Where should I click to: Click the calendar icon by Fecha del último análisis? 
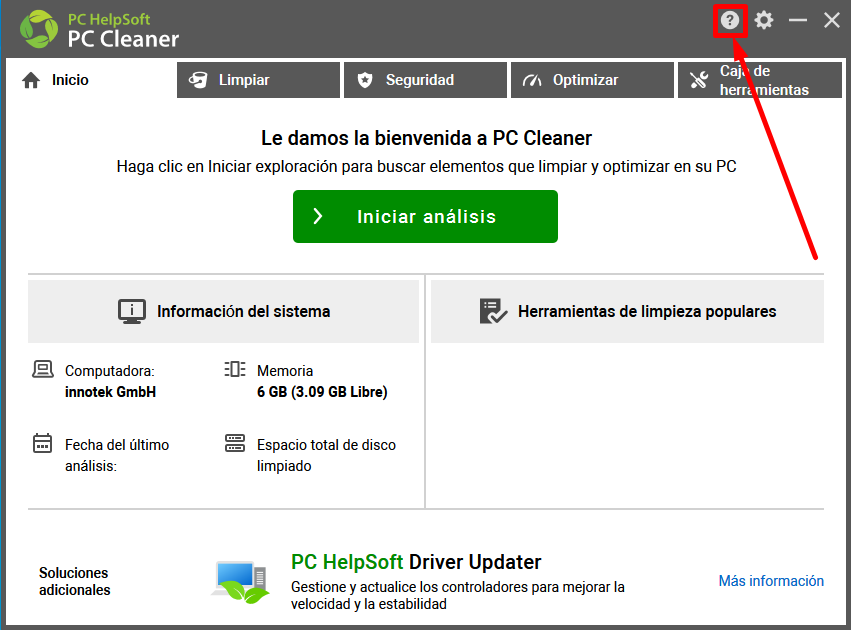(42, 443)
